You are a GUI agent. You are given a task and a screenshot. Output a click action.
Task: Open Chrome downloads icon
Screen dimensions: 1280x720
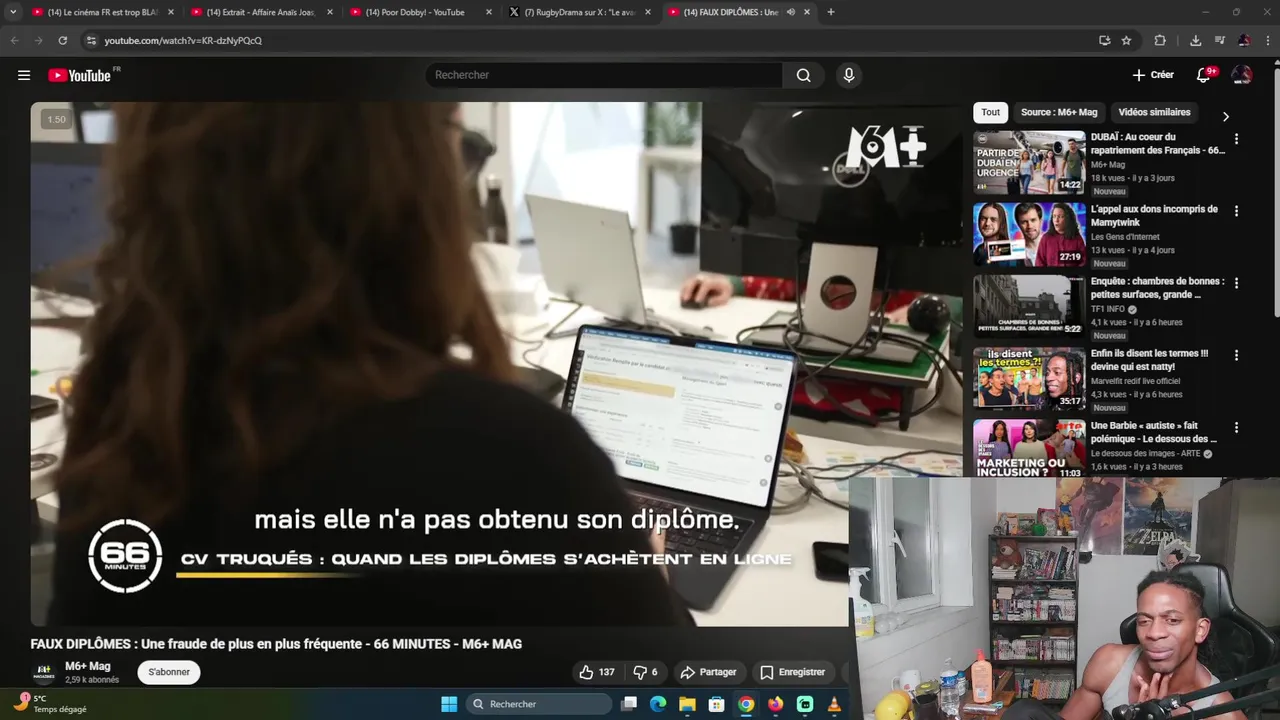[x=1195, y=40]
